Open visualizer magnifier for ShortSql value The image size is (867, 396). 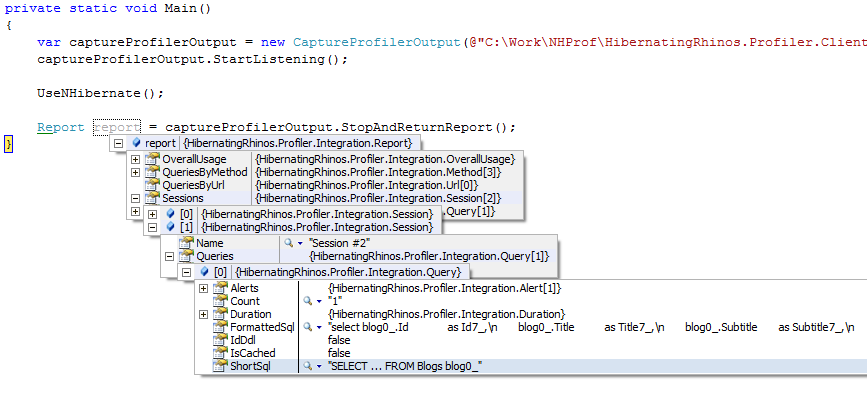click(x=308, y=366)
